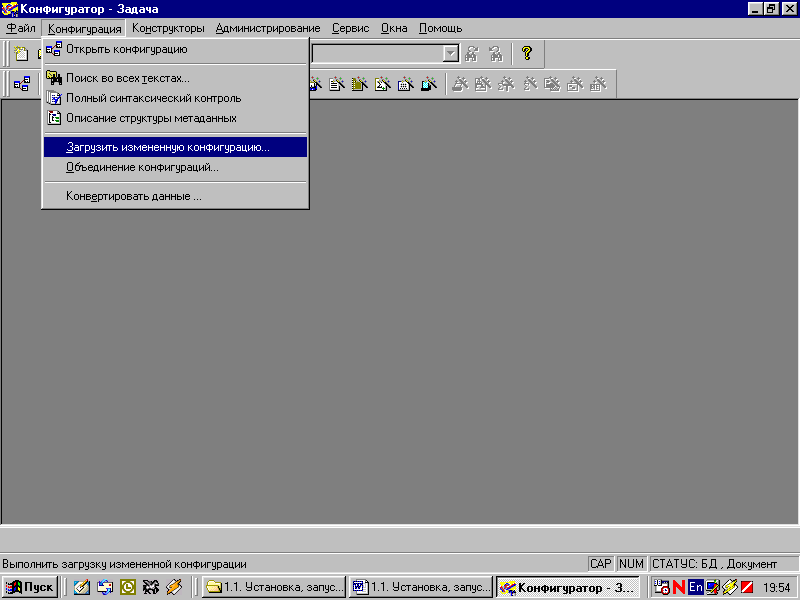Open the Конструкторы menu
800x600 pixels.
tap(168, 28)
